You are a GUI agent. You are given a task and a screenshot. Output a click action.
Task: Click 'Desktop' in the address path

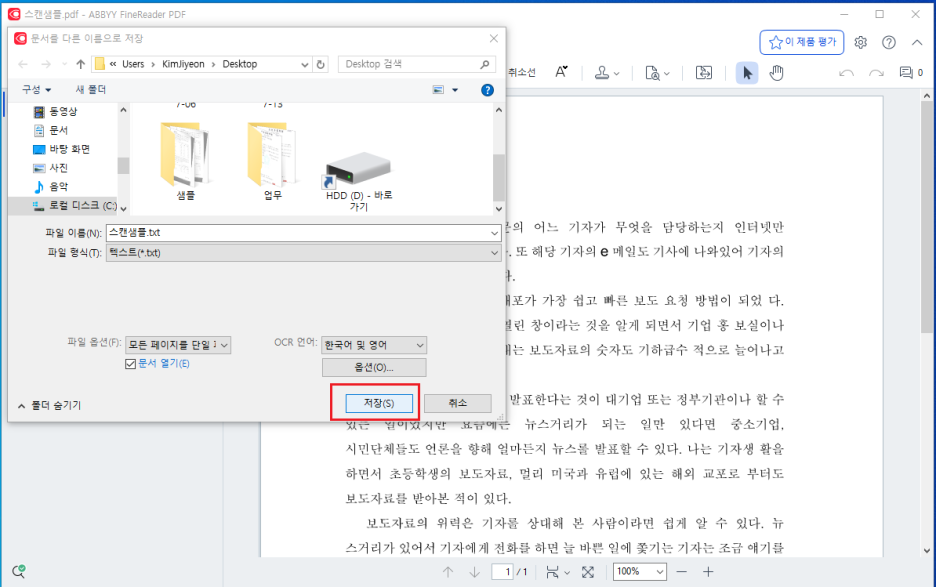[240, 64]
